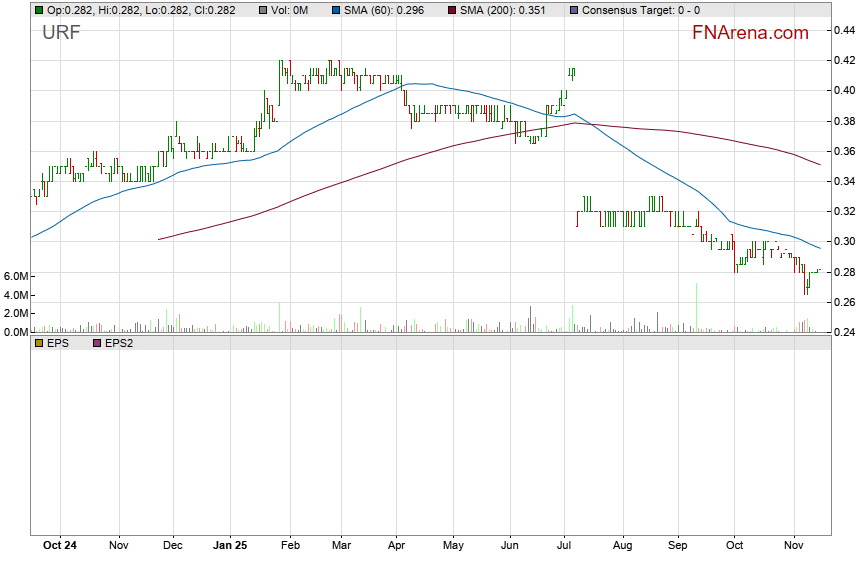This screenshot has width=859, height=566.
Task: Click the EPS2 legend label
Action: coord(121,343)
